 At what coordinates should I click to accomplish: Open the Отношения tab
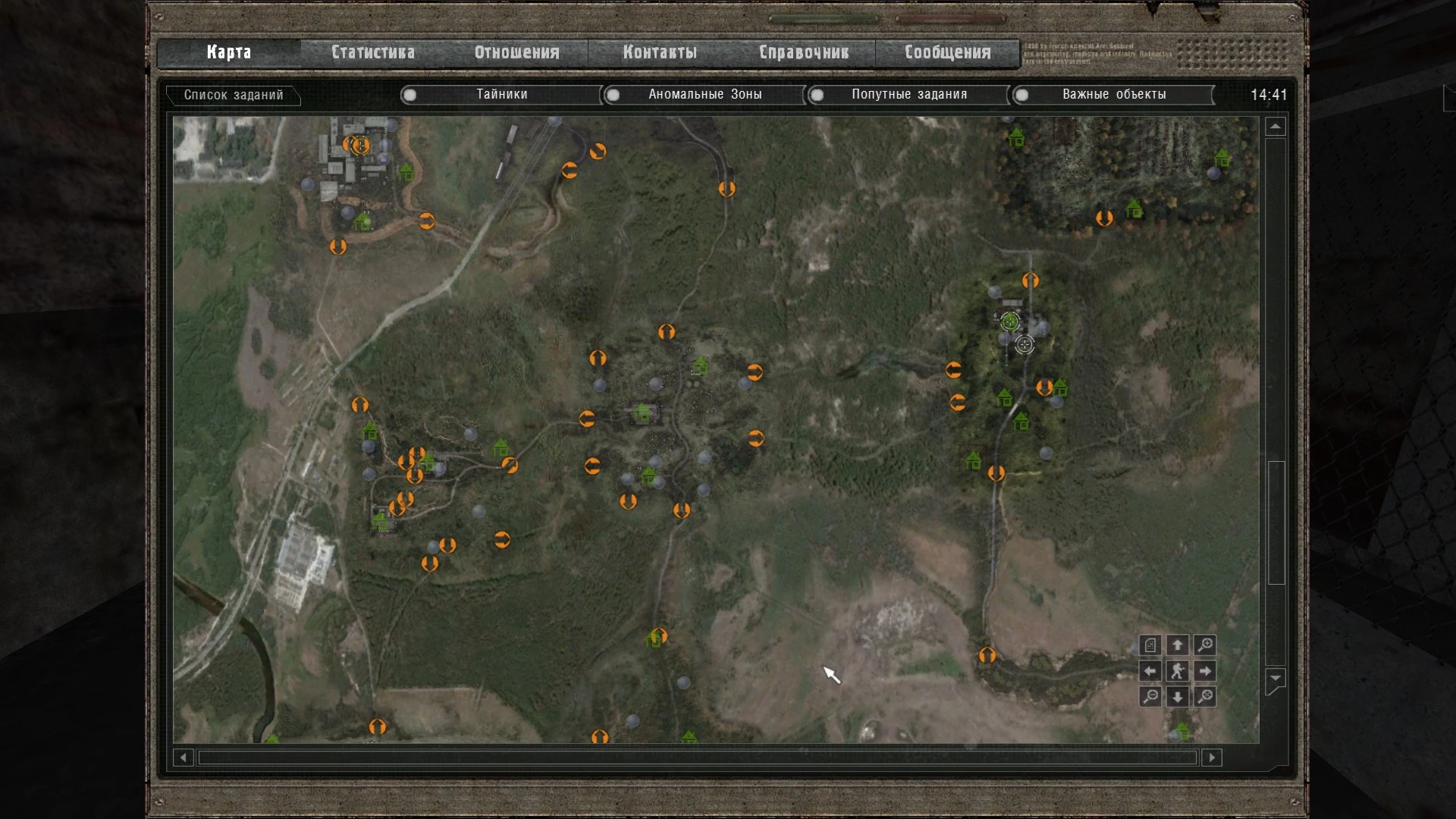(516, 52)
